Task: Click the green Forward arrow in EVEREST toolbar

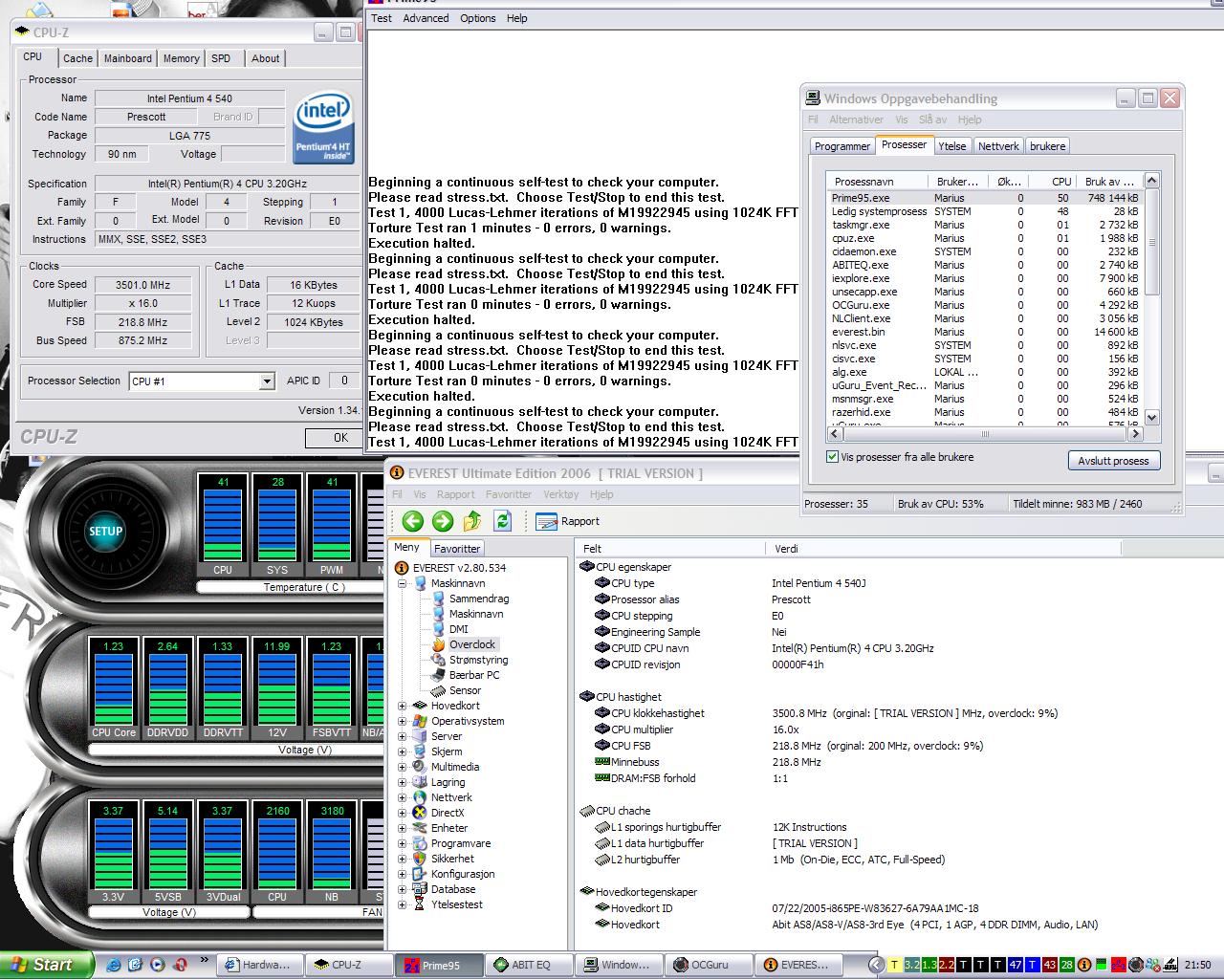Action: pyautogui.click(x=443, y=521)
